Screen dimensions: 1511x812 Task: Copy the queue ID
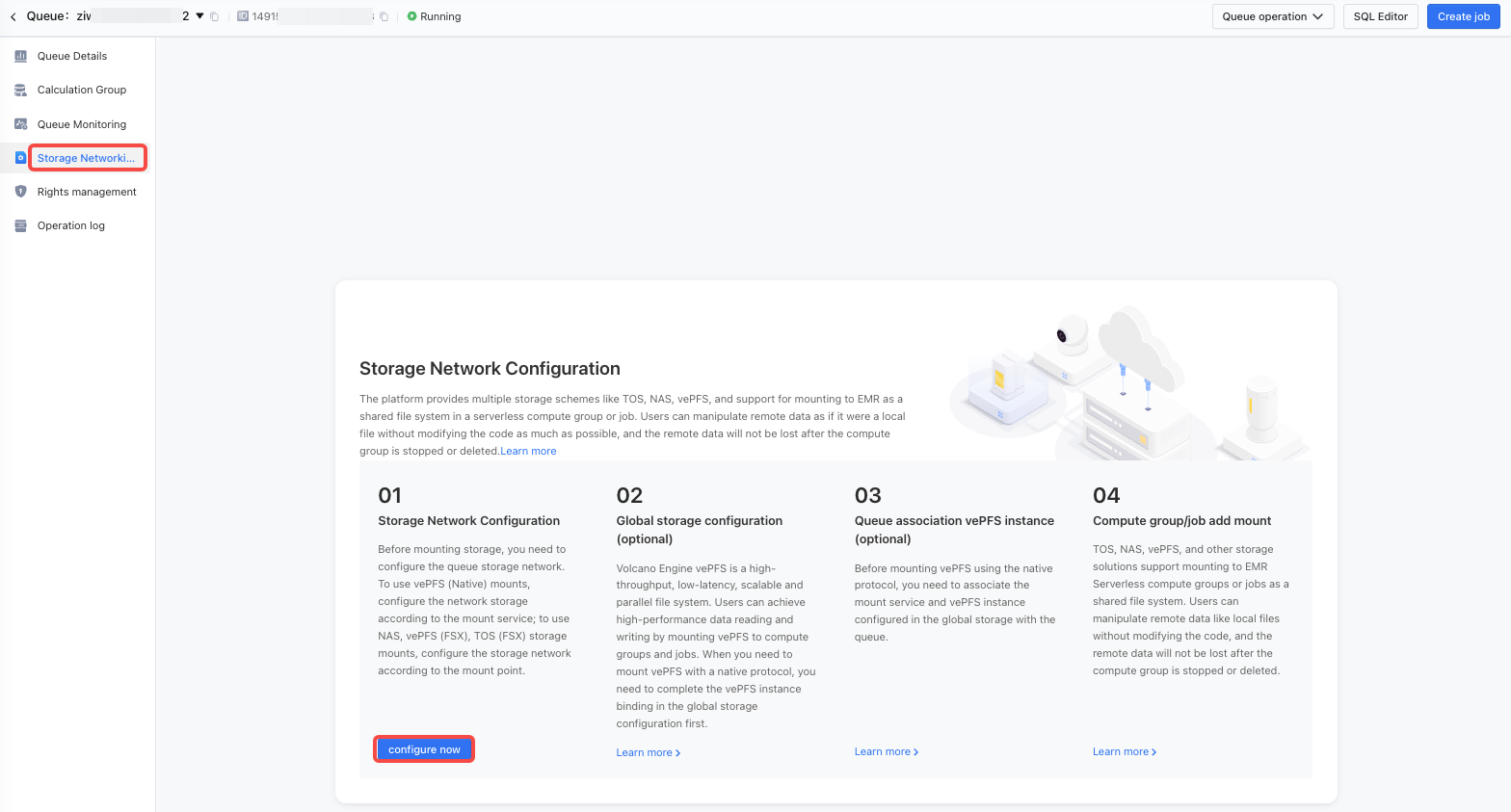pyautogui.click(x=384, y=16)
